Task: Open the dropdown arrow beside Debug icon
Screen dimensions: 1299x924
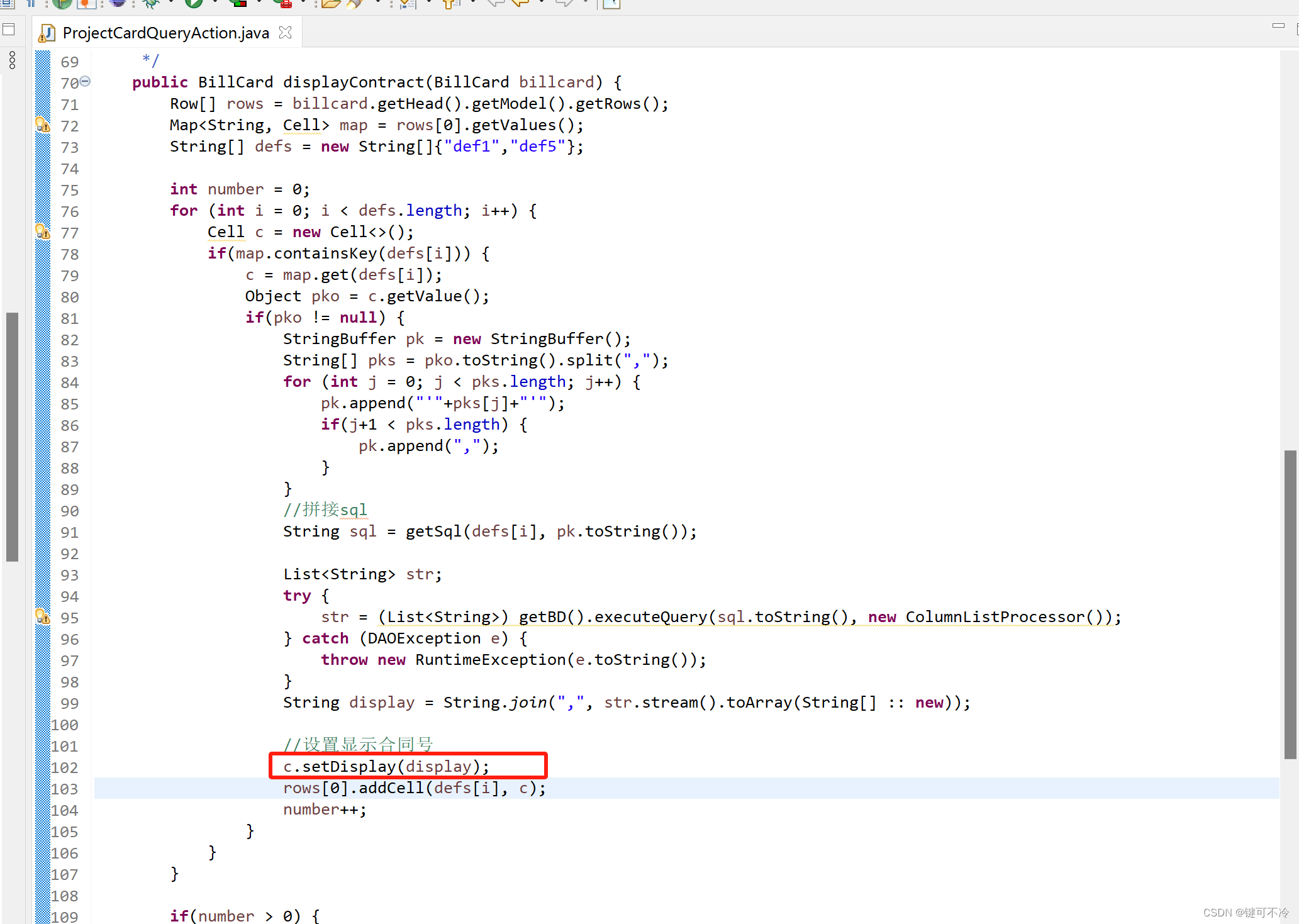Action: (171, 3)
